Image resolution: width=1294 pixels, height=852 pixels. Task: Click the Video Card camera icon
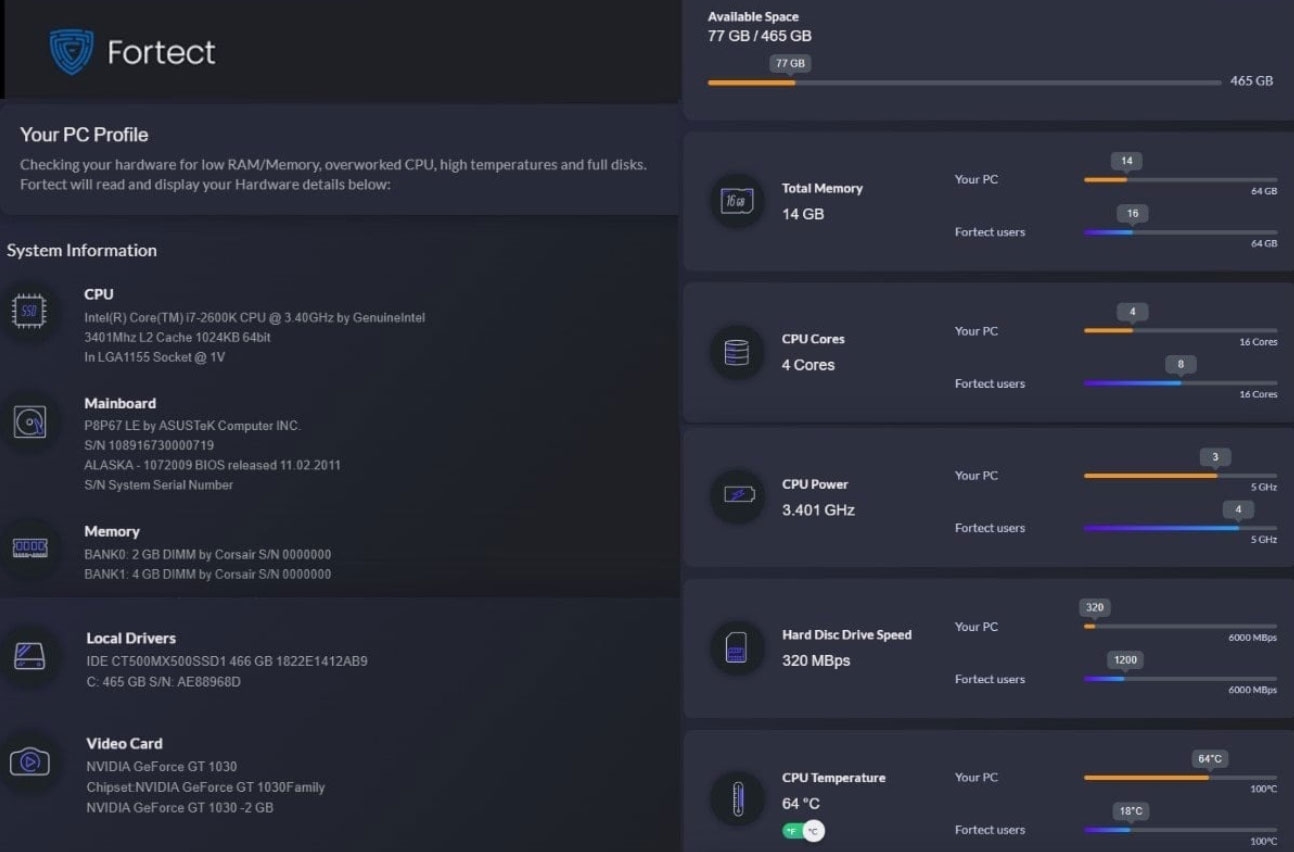tap(30, 762)
